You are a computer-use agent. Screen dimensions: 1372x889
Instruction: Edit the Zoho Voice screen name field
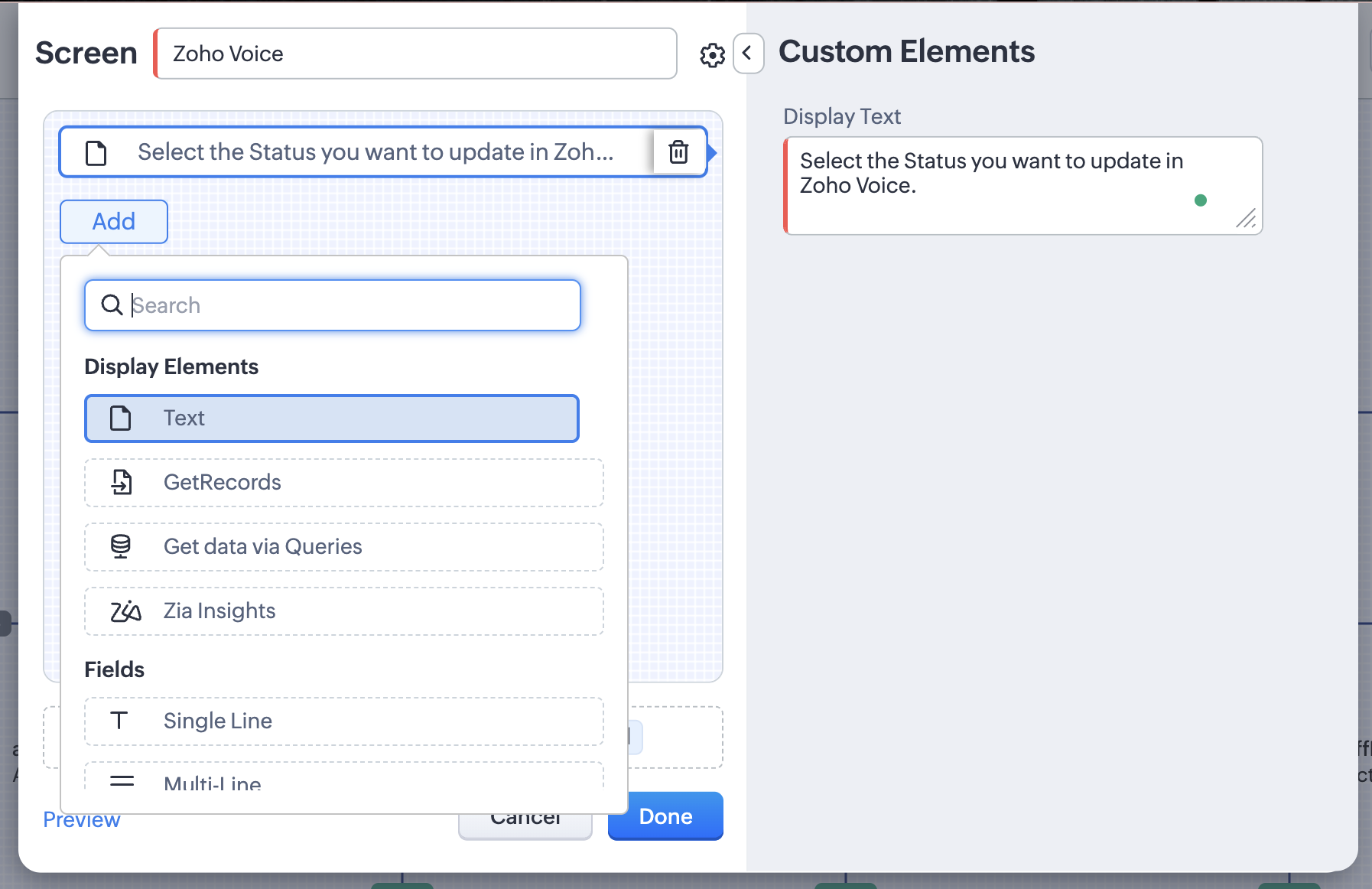tap(417, 54)
